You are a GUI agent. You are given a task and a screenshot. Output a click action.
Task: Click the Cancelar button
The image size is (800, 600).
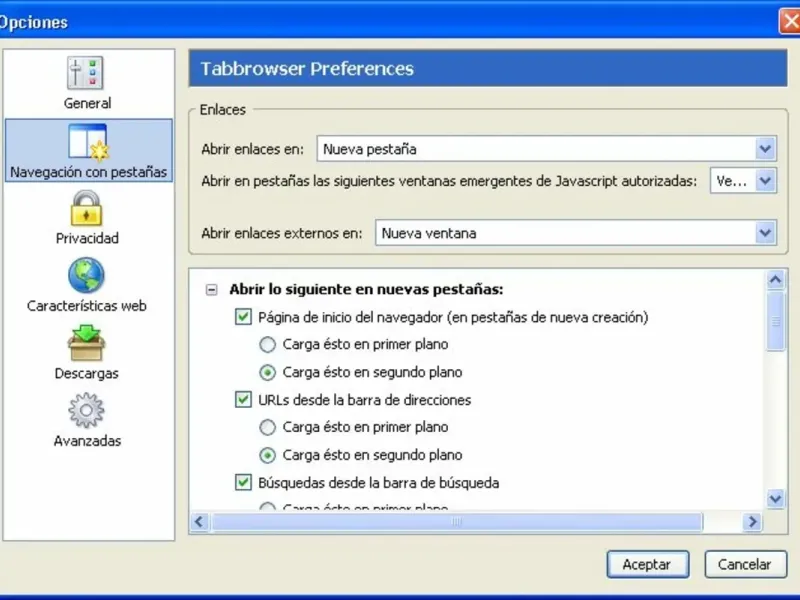click(x=744, y=564)
